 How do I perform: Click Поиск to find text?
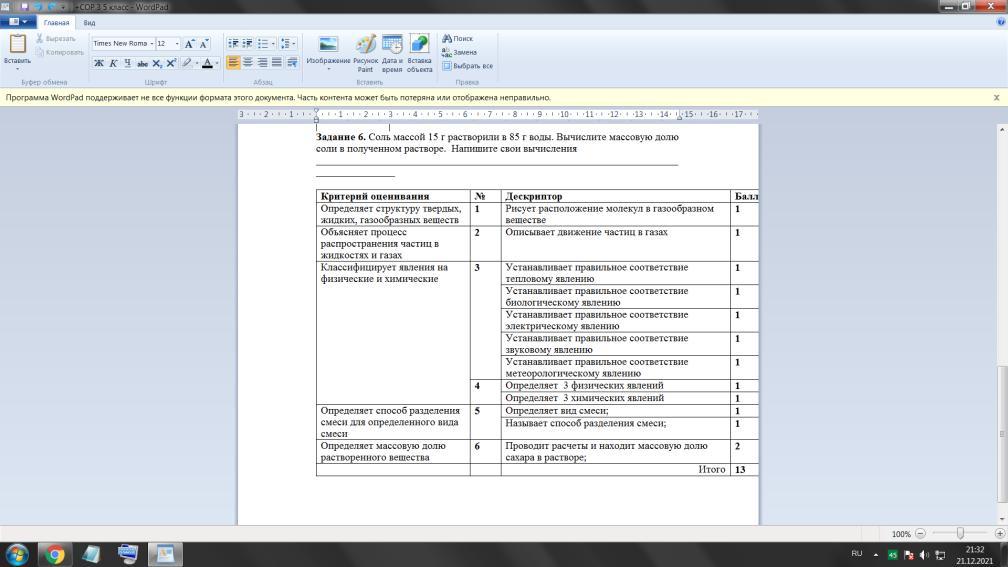[x=458, y=39]
